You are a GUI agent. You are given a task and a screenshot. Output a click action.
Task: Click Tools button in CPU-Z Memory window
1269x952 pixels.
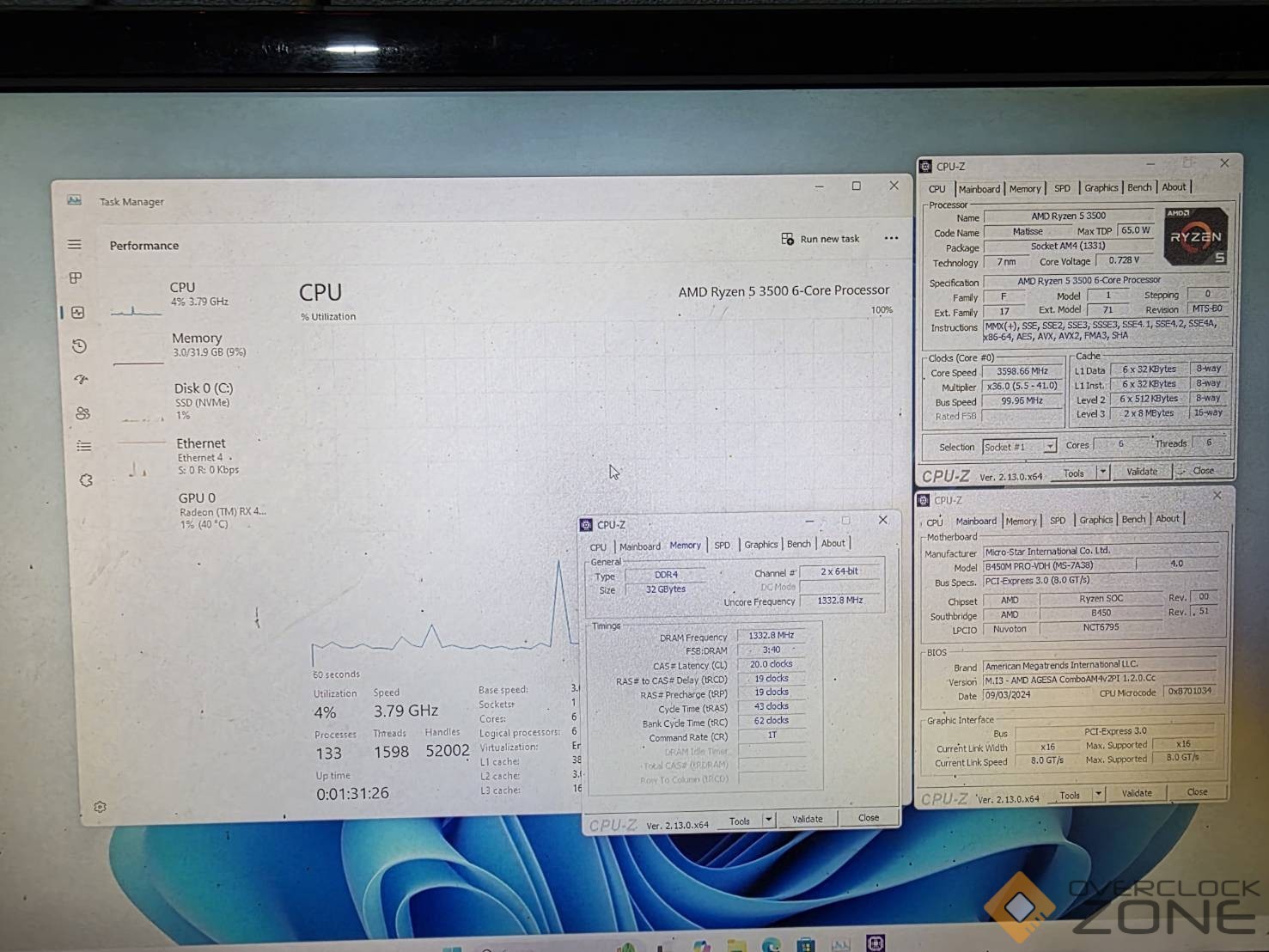(739, 821)
